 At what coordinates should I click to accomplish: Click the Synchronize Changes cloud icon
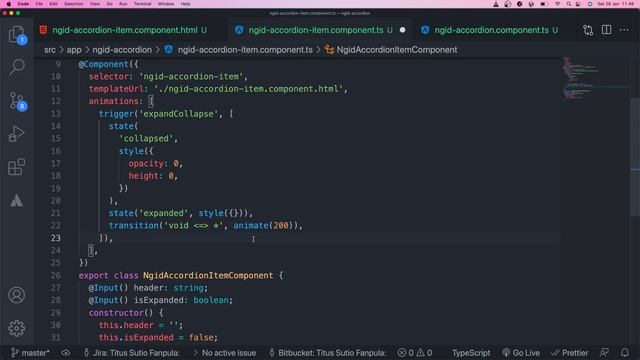click(x=65, y=353)
